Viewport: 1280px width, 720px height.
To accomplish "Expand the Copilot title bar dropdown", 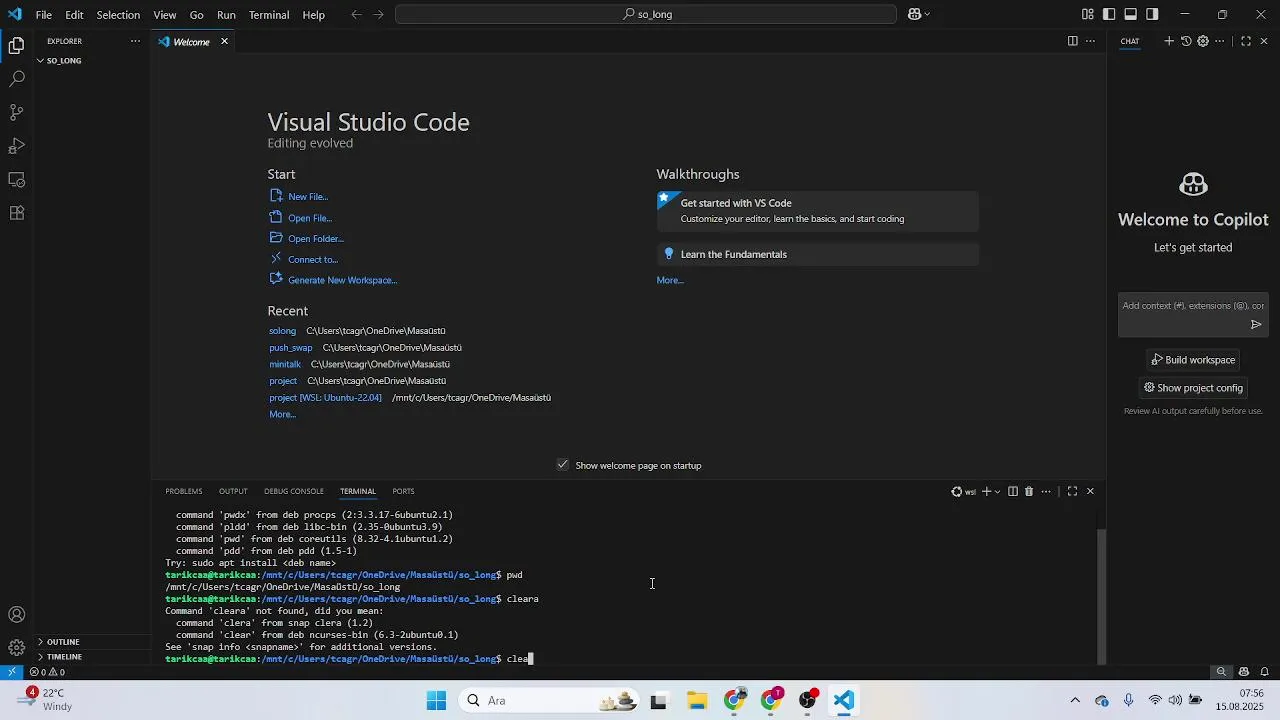I will click(x=927, y=14).
